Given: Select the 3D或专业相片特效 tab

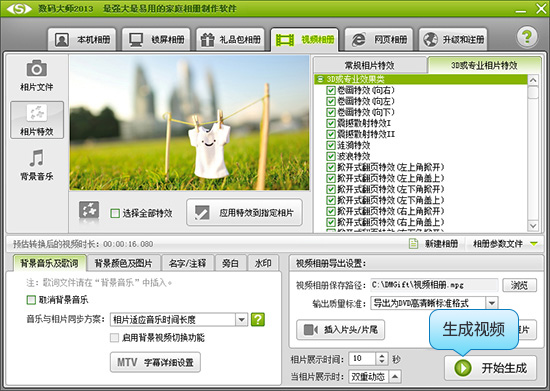Looking at the screenshot, I should tap(484, 65).
